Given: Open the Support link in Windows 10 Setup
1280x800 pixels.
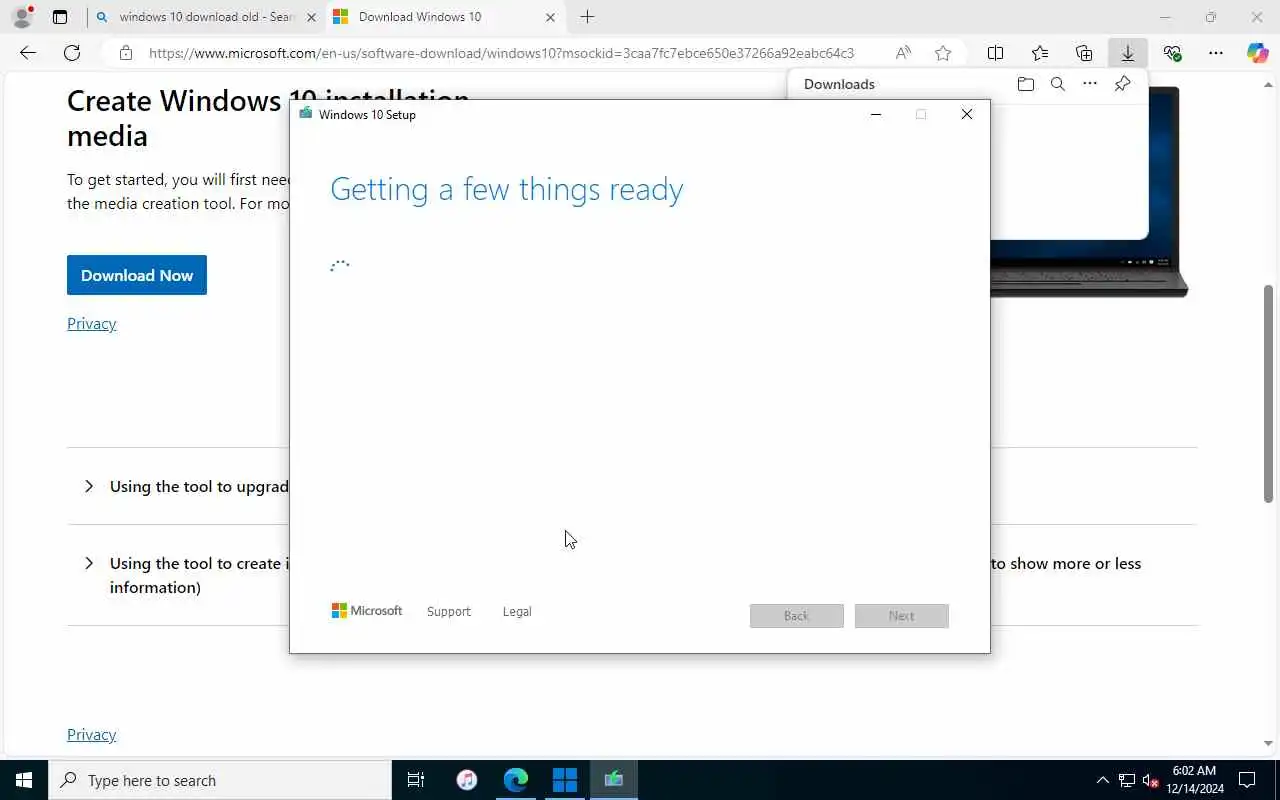Looking at the screenshot, I should (449, 611).
